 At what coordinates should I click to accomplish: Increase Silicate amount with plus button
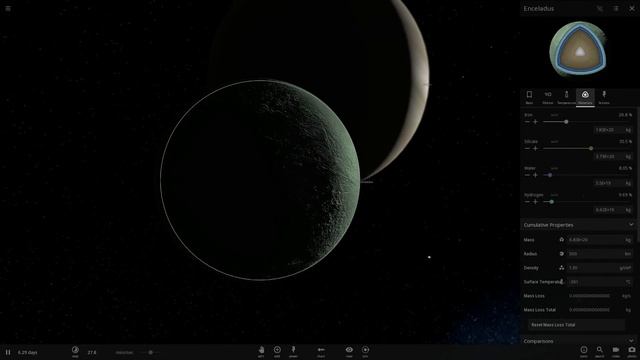coord(535,149)
